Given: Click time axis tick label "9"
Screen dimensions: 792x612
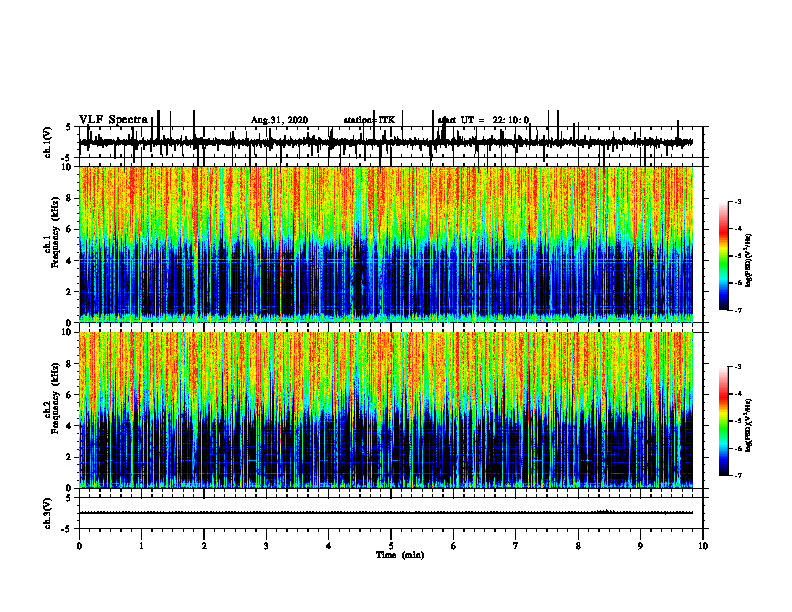Looking at the screenshot, I should point(640,546).
